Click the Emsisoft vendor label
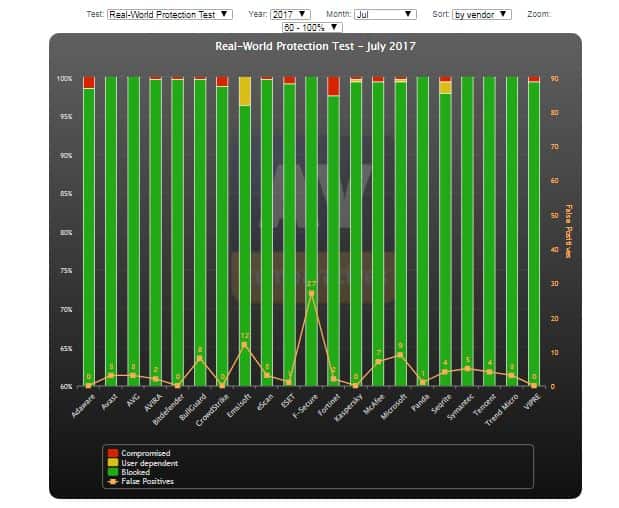This screenshot has width=619, height=508. (x=239, y=405)
